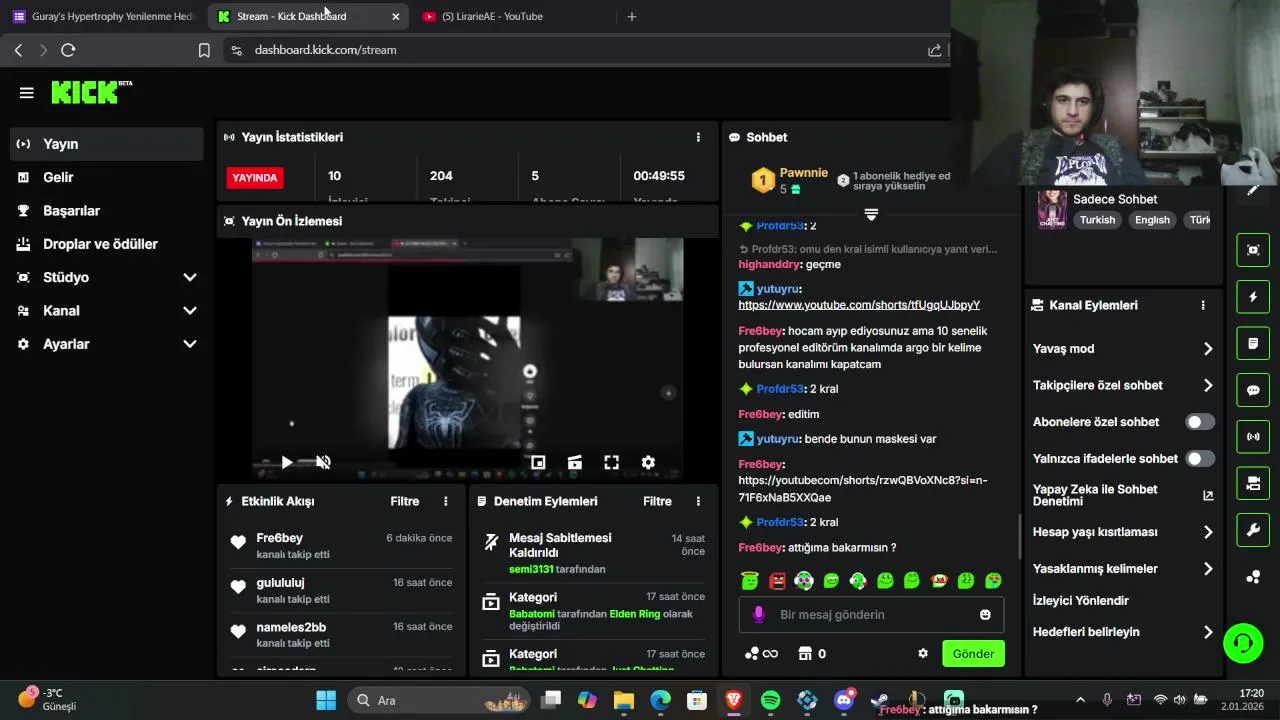Toggle theater mode on stream preview
The width and height of the screenshot is (1280, 720).
pos(575,462)
